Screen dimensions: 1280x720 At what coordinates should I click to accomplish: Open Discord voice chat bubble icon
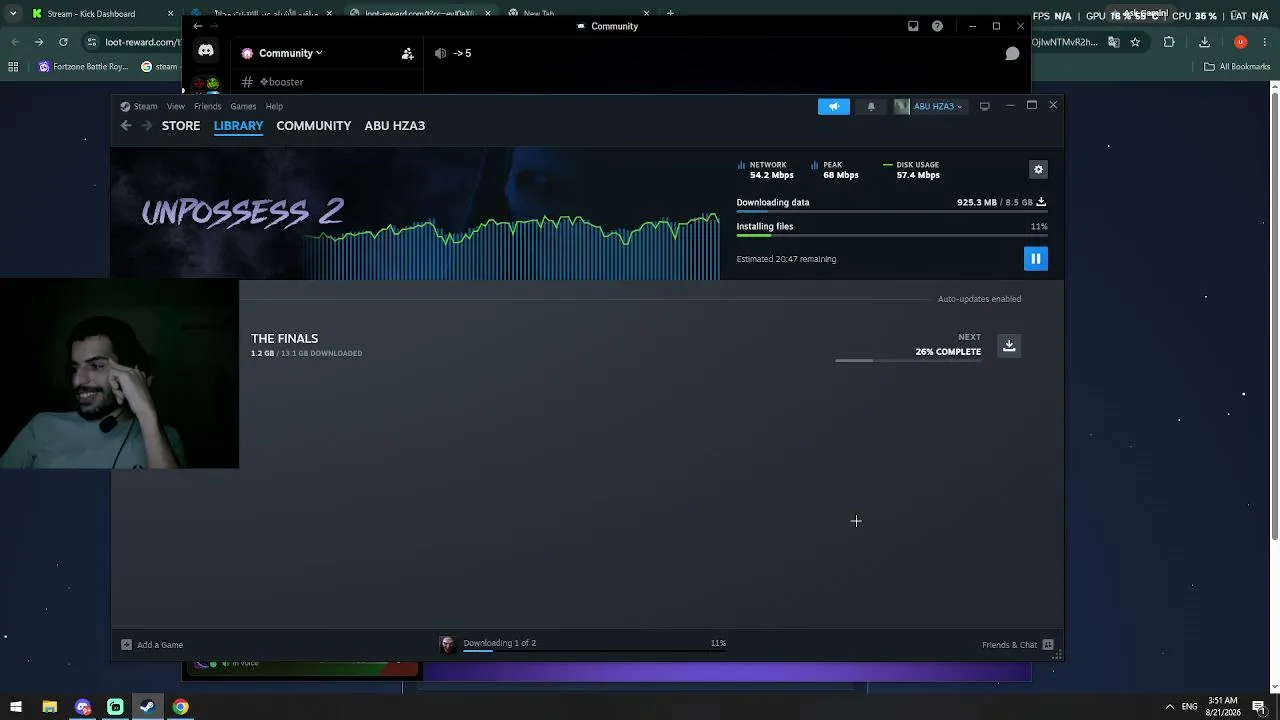click(1012, 53)
